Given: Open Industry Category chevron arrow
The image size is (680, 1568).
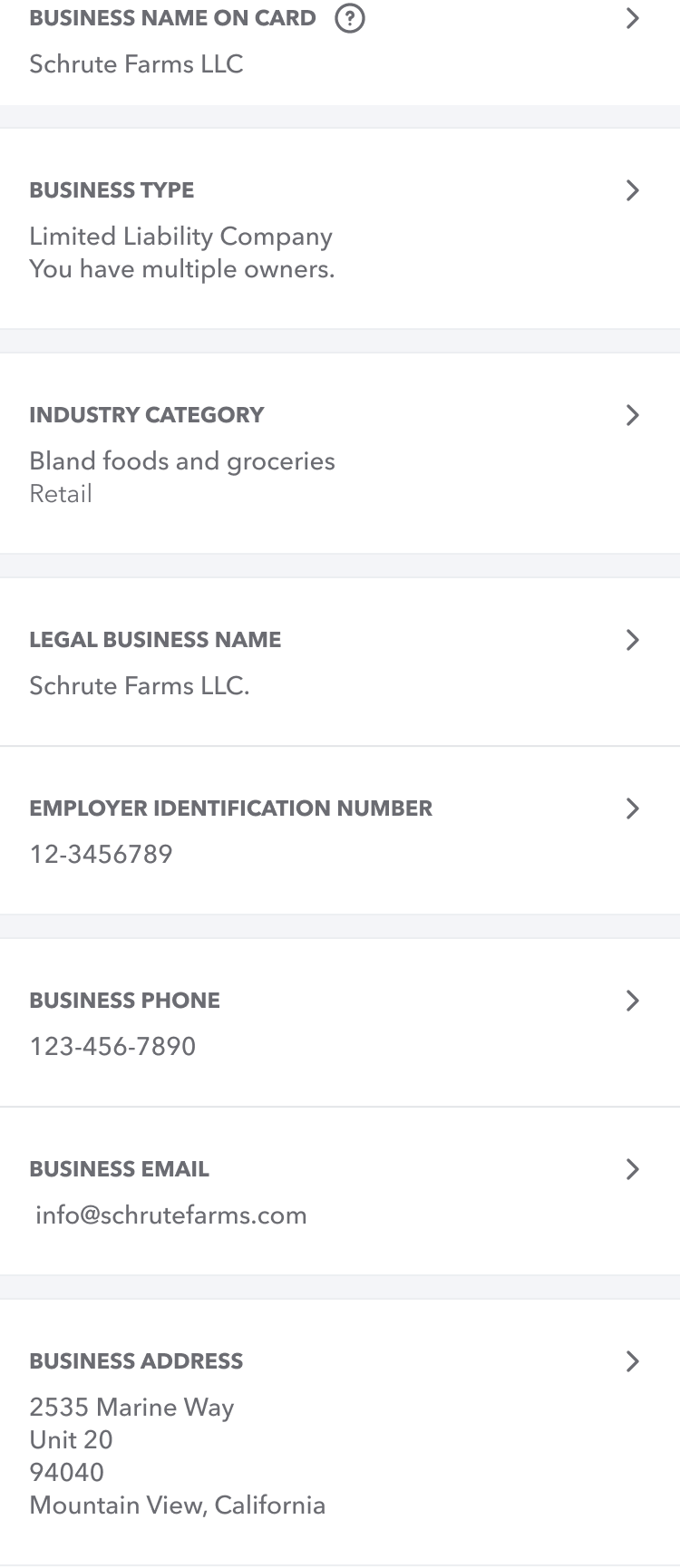Looking at the screenshot, I should coord(633,415).
